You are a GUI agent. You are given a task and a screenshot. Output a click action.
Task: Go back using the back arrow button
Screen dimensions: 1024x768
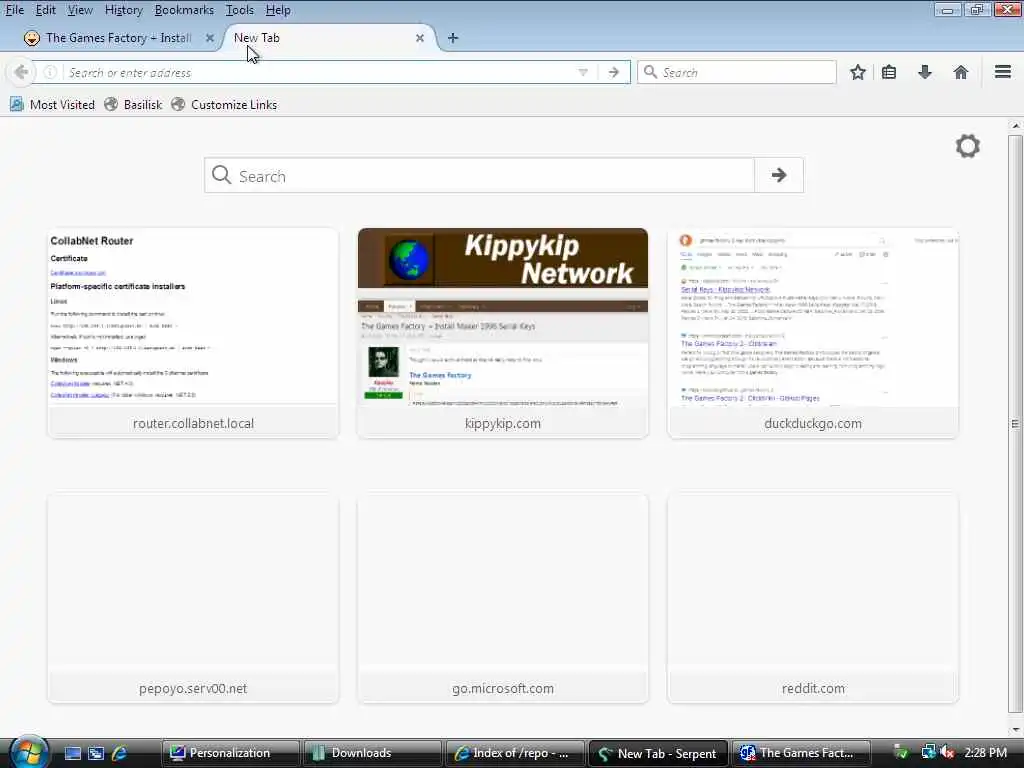pyautogui.click(x=21, y=72)
